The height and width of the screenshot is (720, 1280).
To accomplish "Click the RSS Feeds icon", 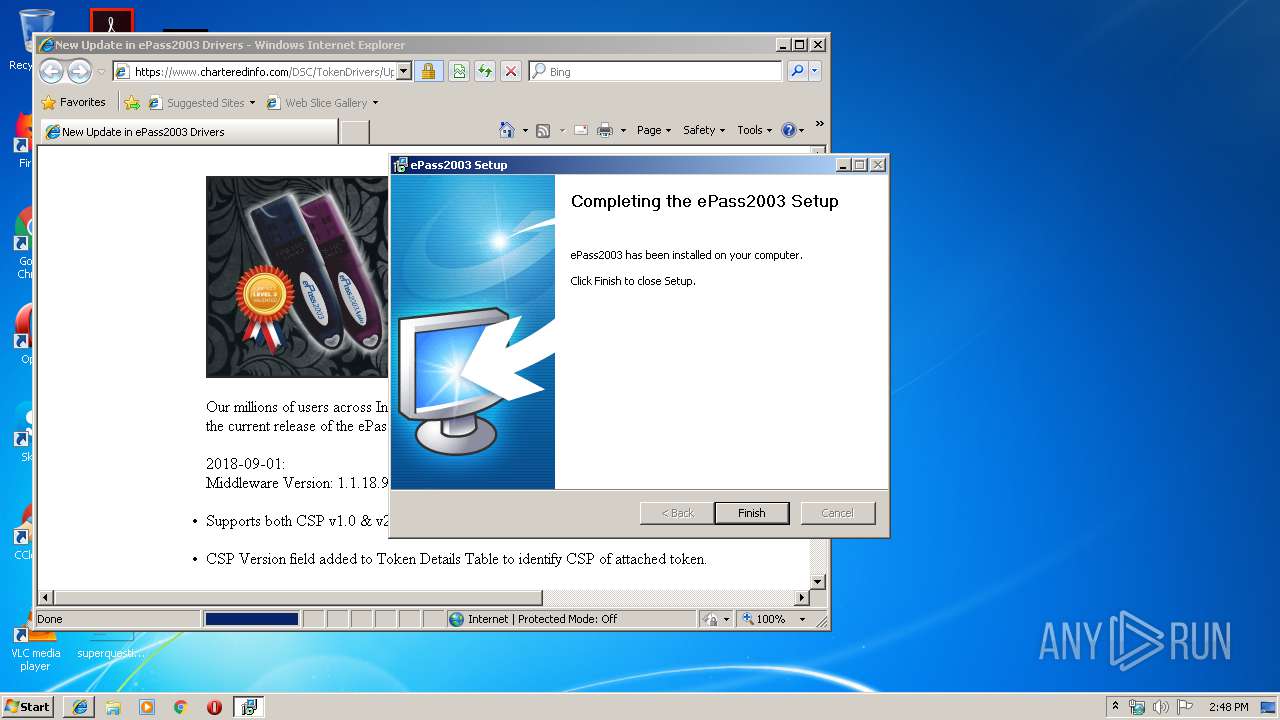I will [x=543, y=130].
